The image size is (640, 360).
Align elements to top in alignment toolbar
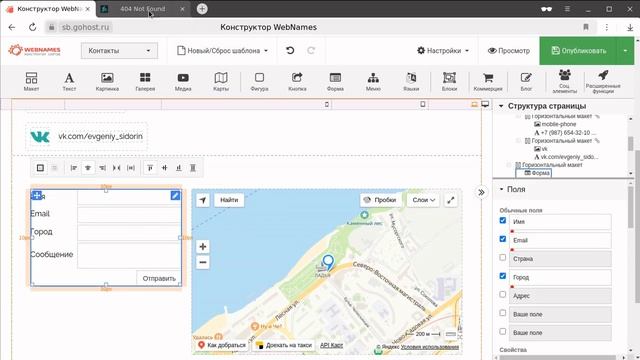pos(150,168)
